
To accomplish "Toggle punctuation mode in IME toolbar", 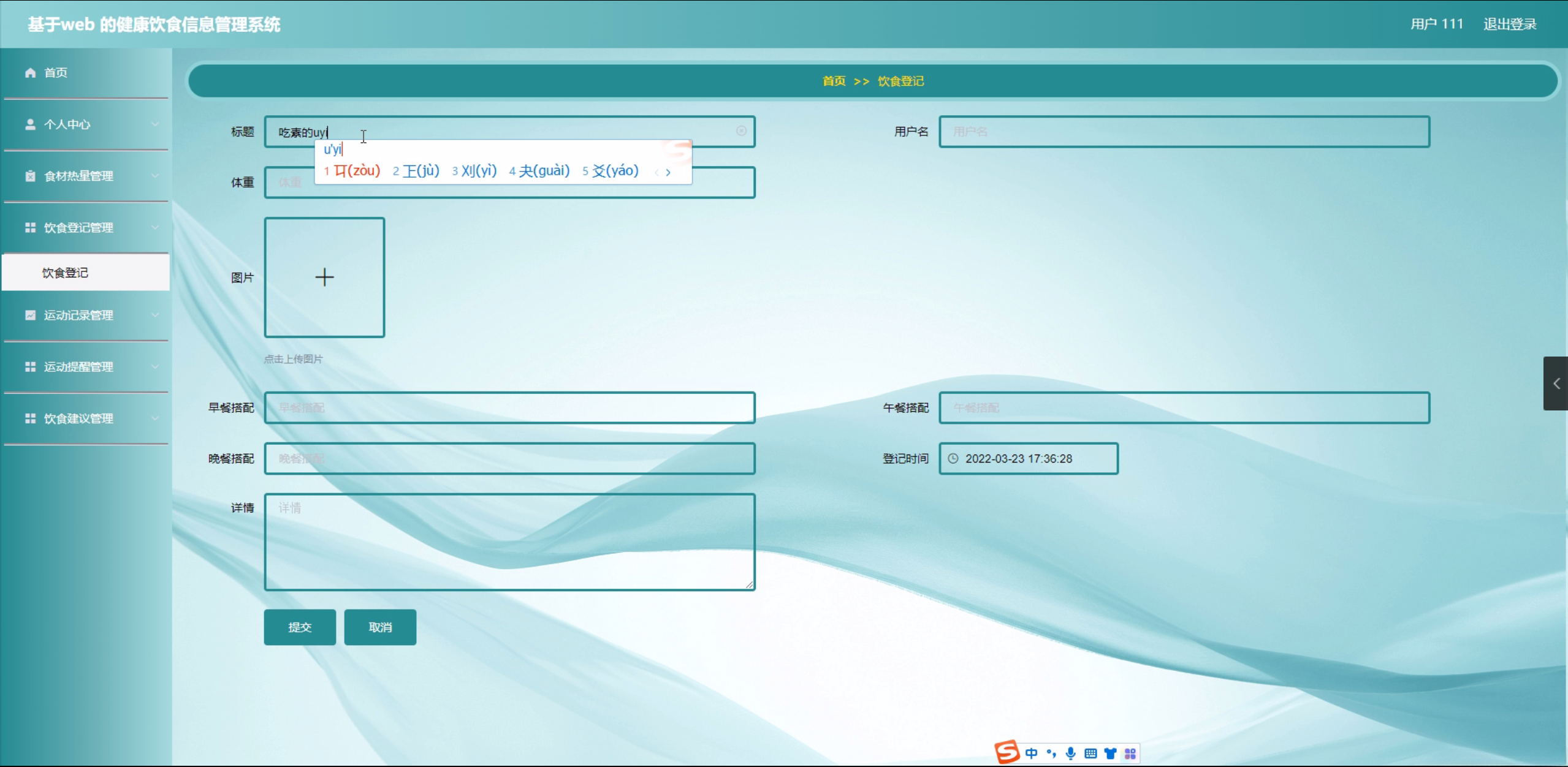I will [1051, 753].
